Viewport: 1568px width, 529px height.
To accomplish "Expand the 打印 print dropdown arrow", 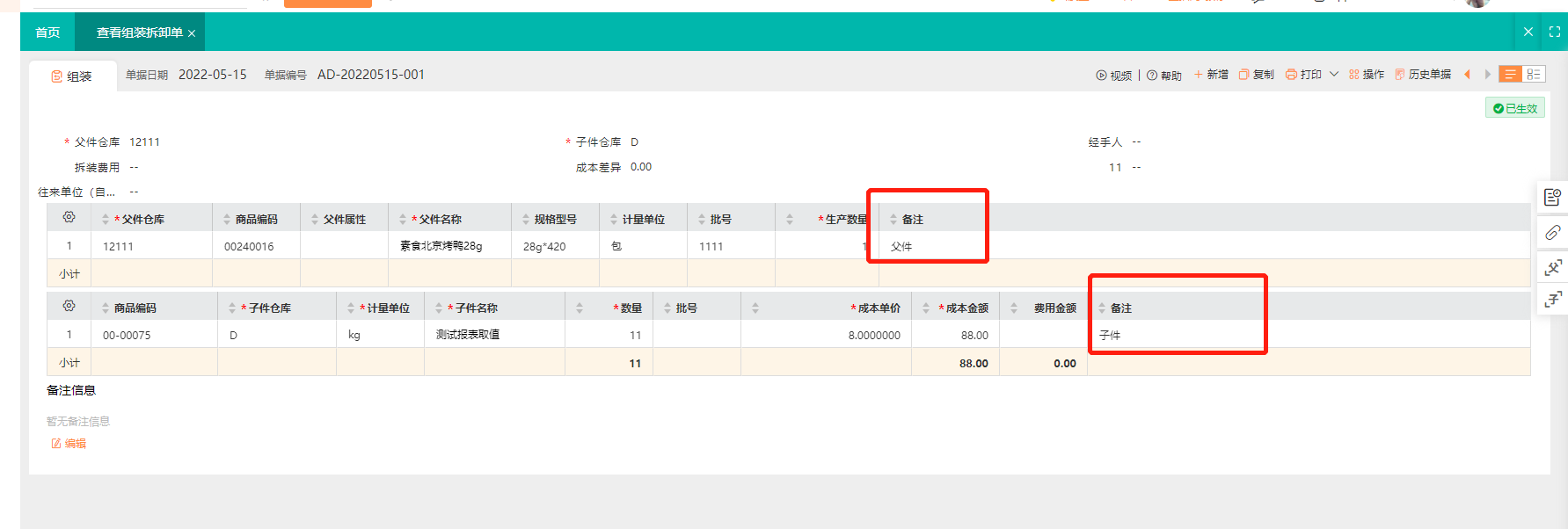I will (x=1334, y=75).
